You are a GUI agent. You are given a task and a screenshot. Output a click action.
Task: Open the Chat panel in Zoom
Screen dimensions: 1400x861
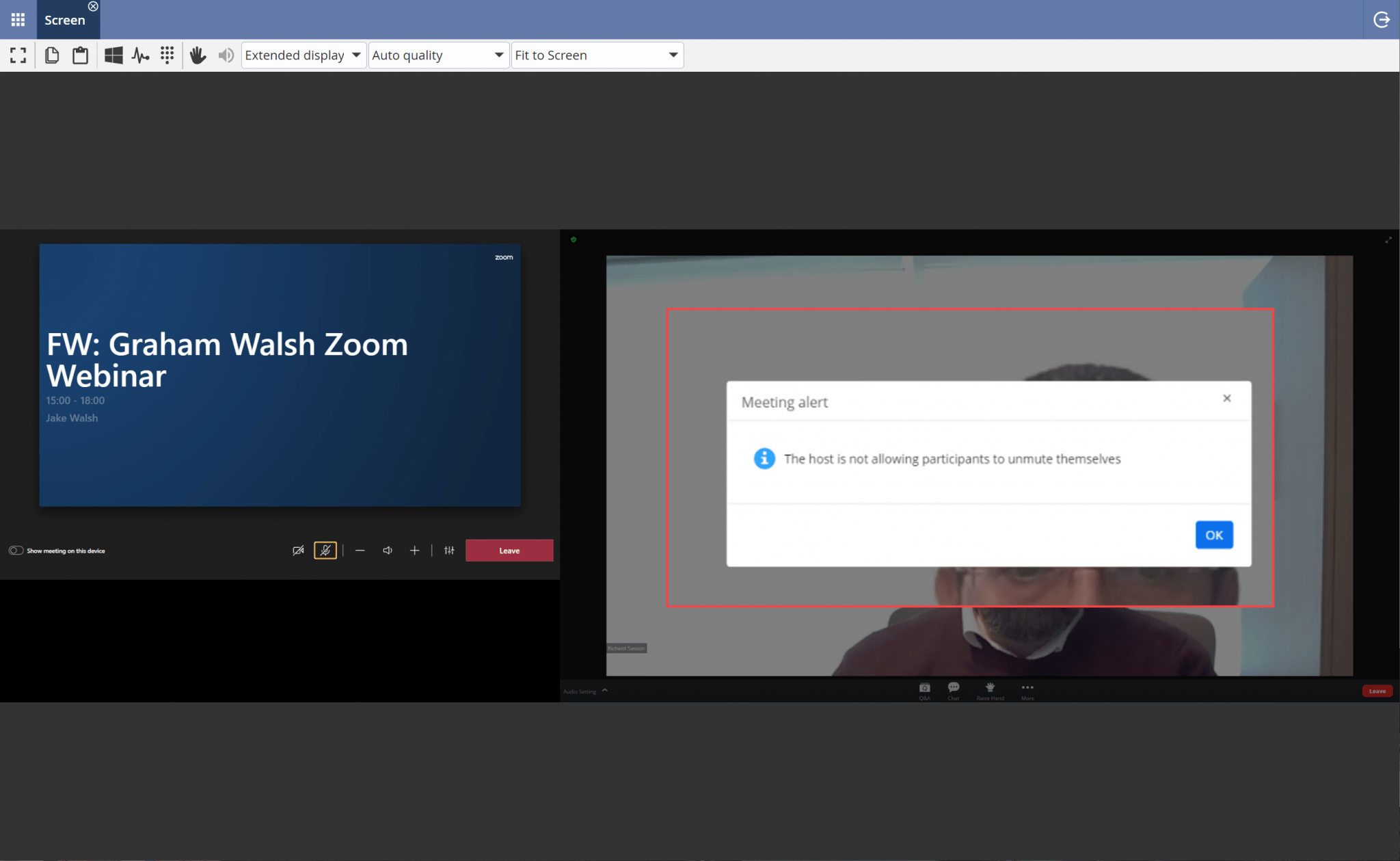(954, 691)
